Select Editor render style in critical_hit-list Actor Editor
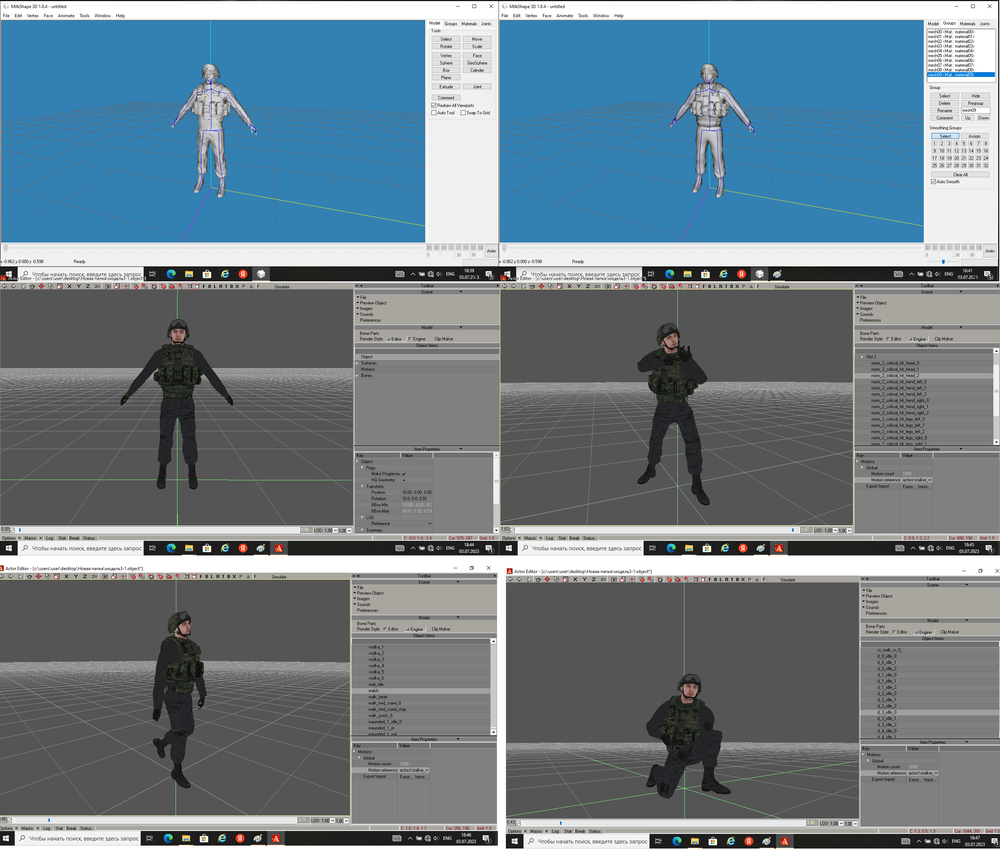 [x=893, y=339]
